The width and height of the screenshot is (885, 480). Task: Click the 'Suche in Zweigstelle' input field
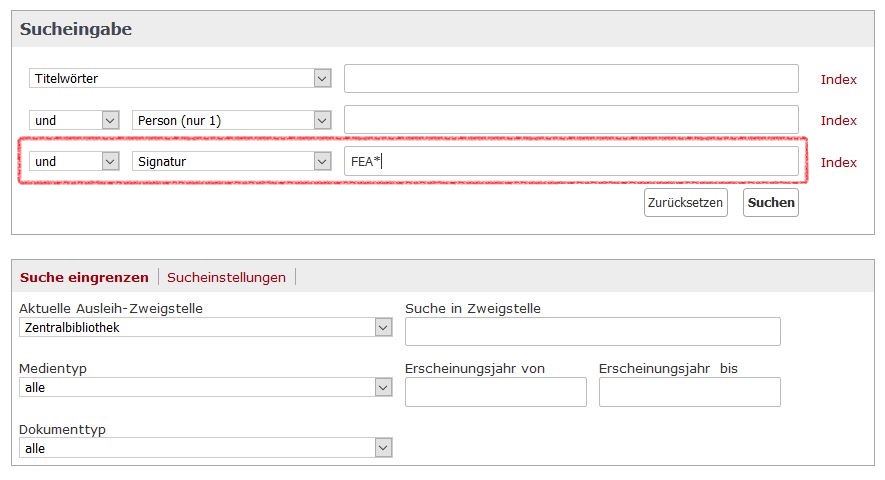[592, 331]
